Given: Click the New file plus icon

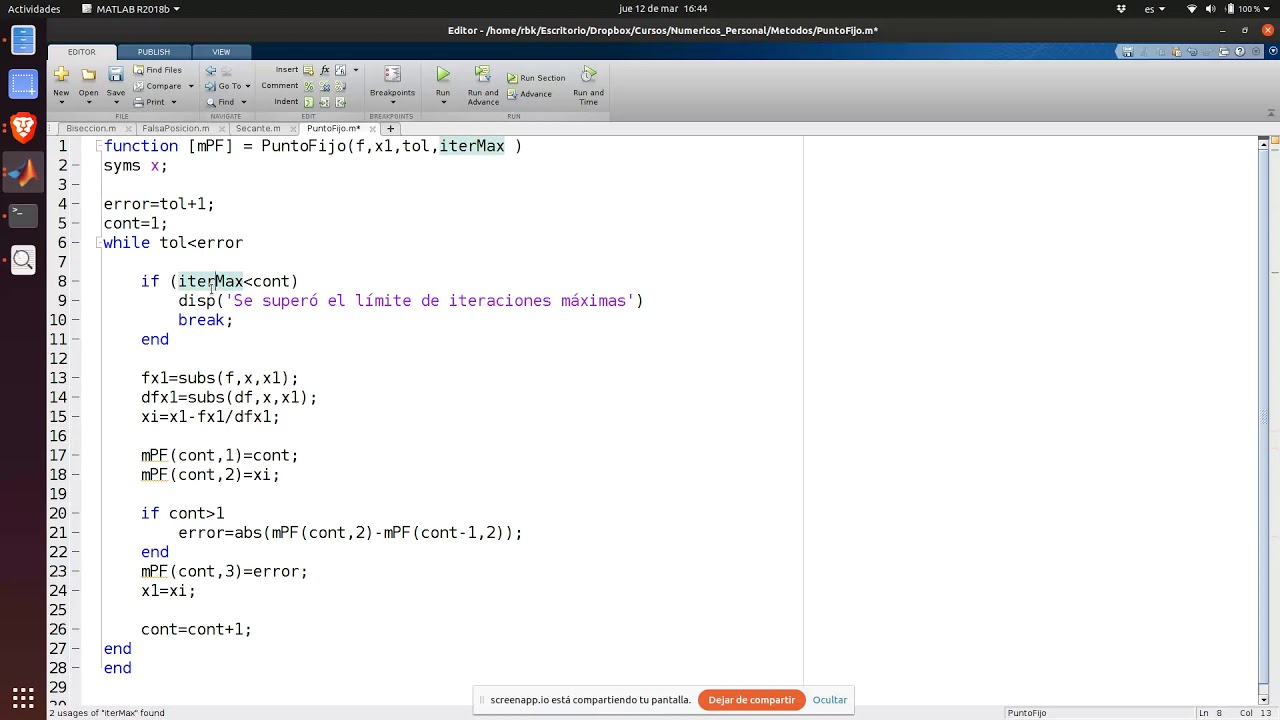Looking at the screenshot, I should click(x=61, y=74).
